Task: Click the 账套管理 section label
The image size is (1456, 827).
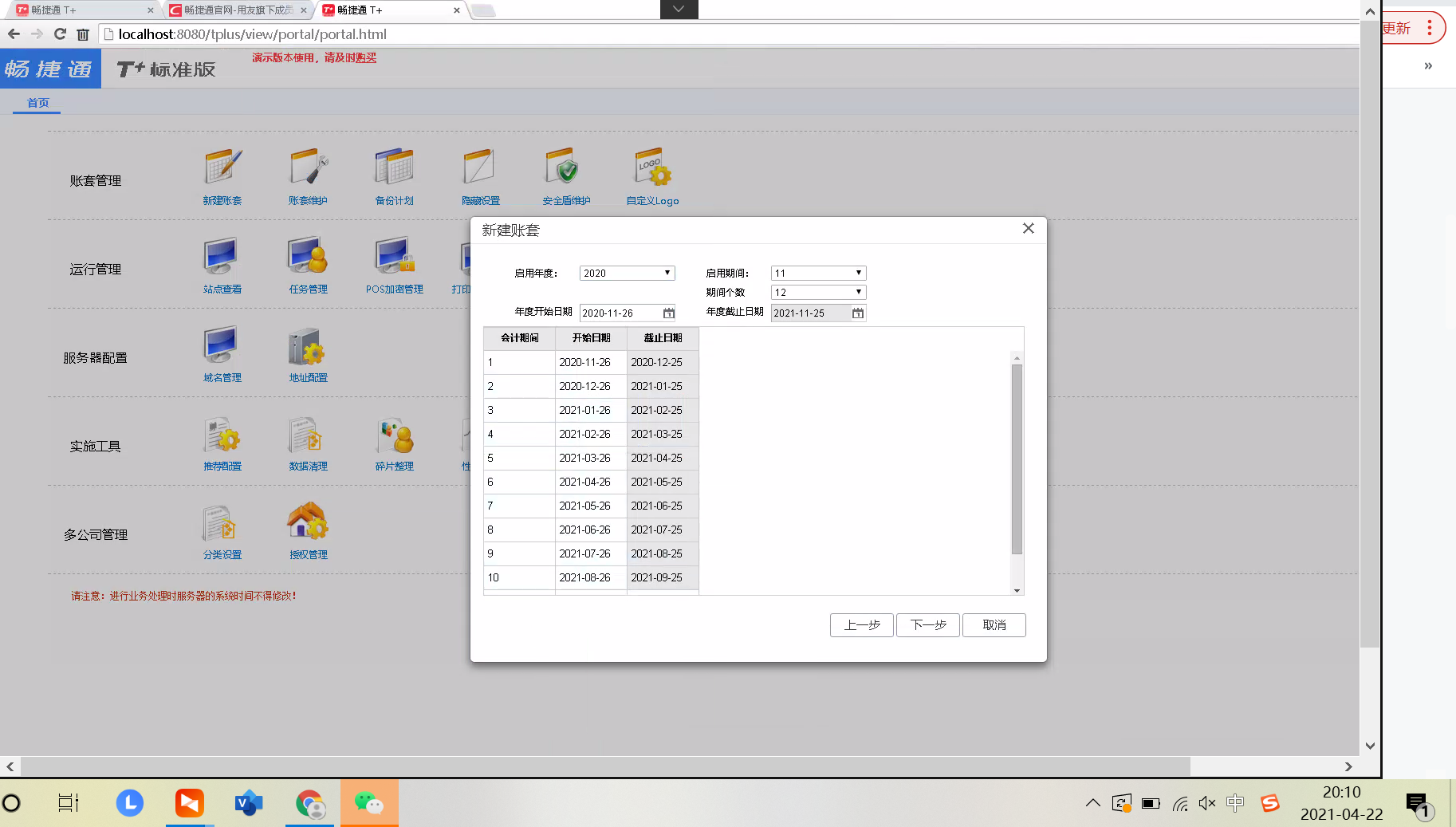Action: (x=95, y=181)
